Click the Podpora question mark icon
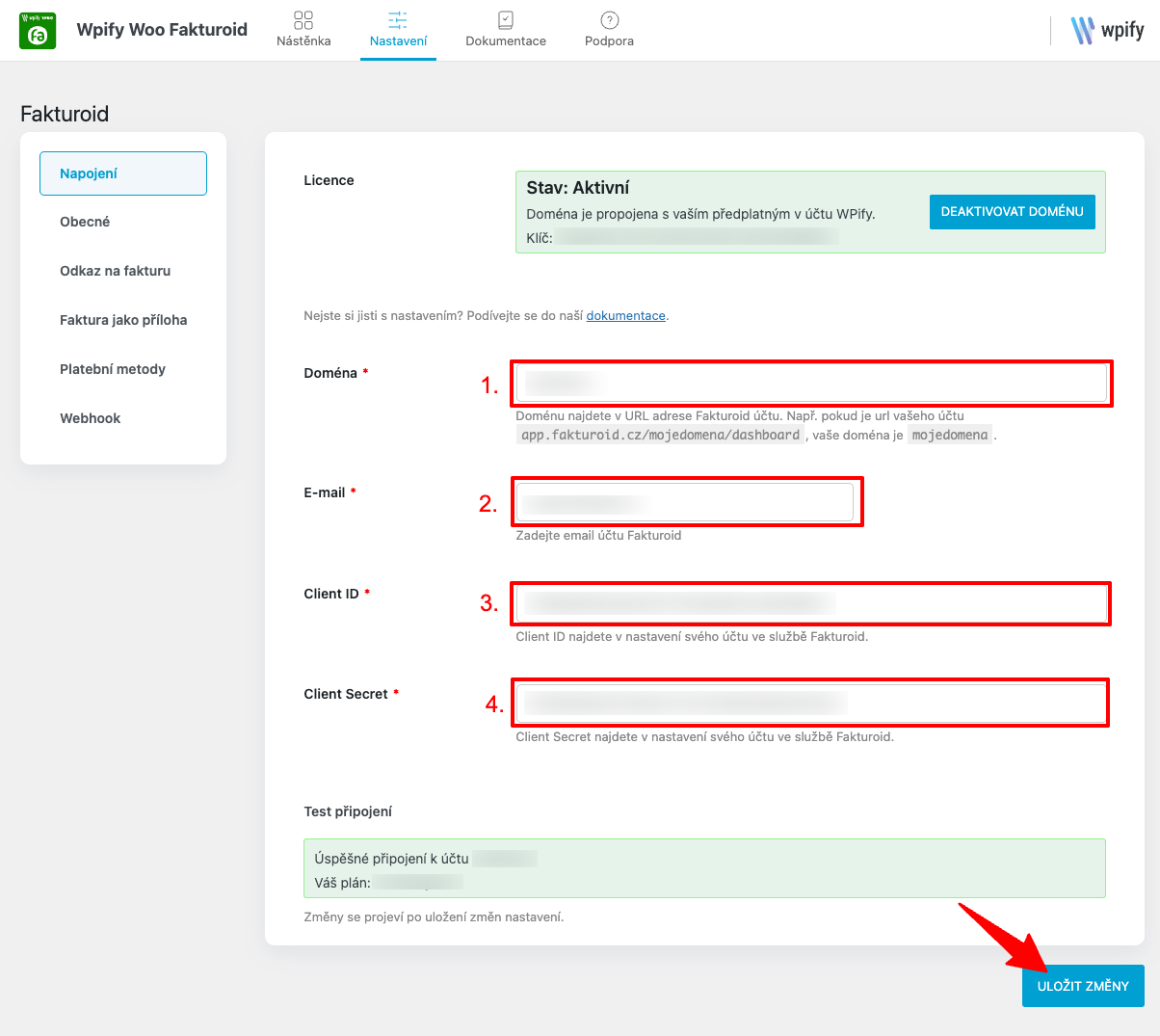Screen dimensions: 1160x1036 [609, 20]
